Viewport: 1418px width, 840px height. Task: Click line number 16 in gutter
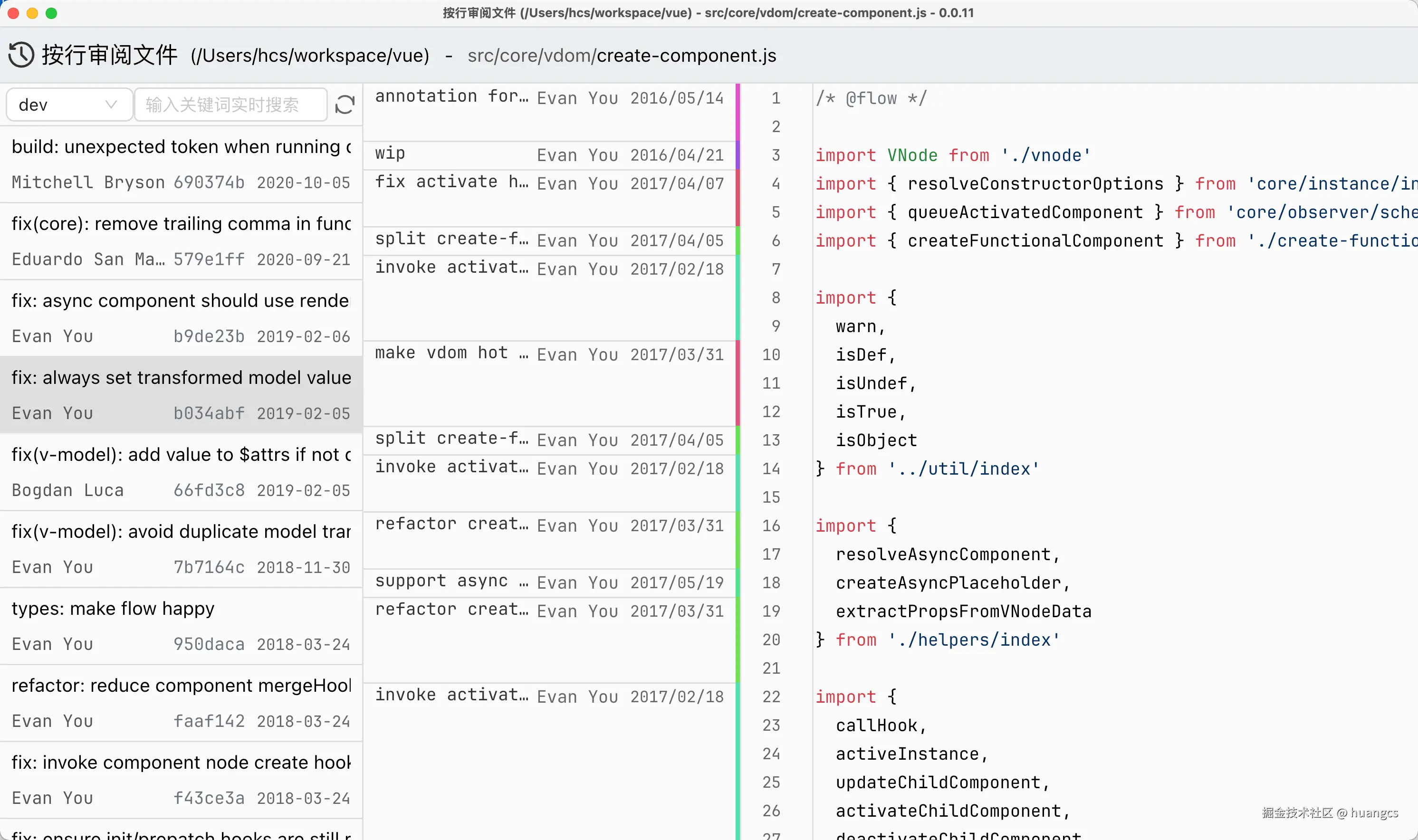point(771,525)
